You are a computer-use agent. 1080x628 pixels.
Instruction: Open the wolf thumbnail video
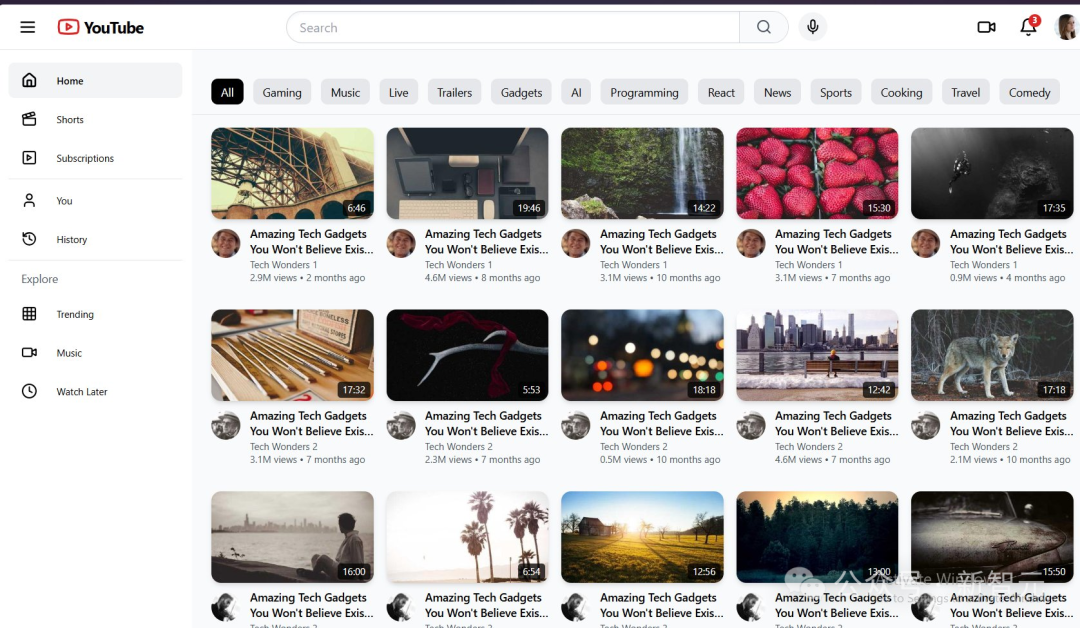click(991, 355)
